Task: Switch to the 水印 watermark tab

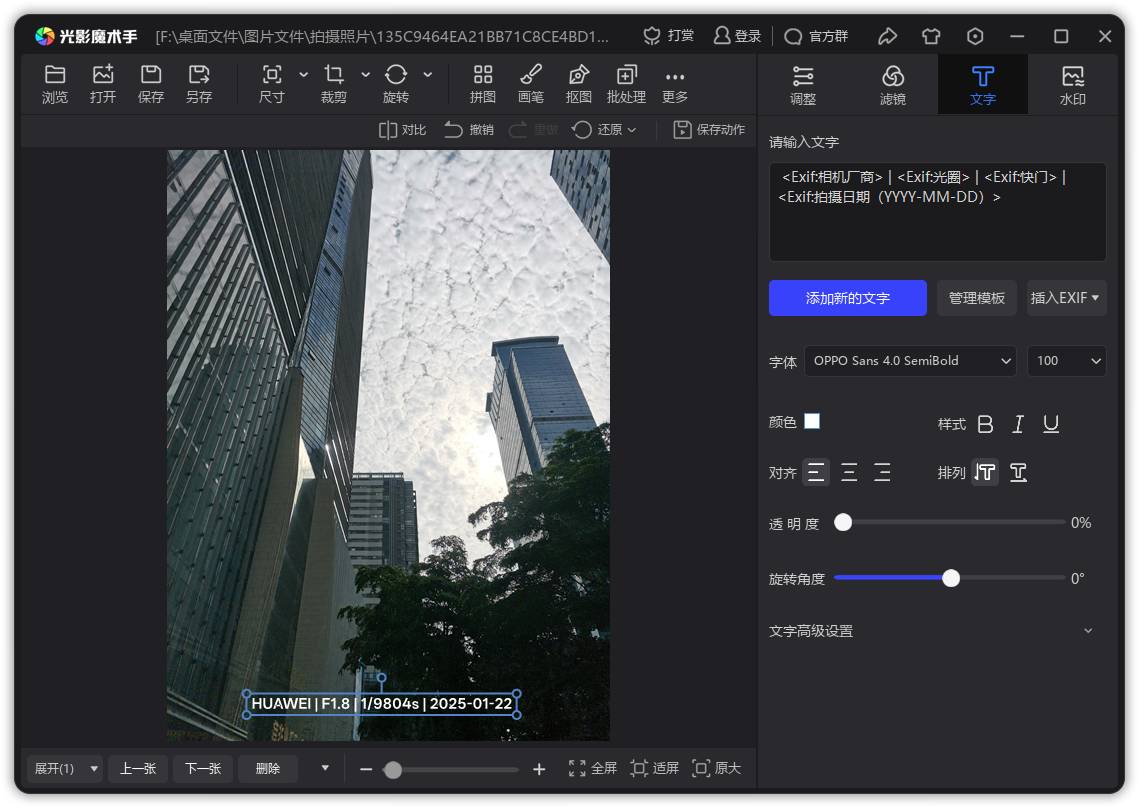Action: pos(1072,85)
